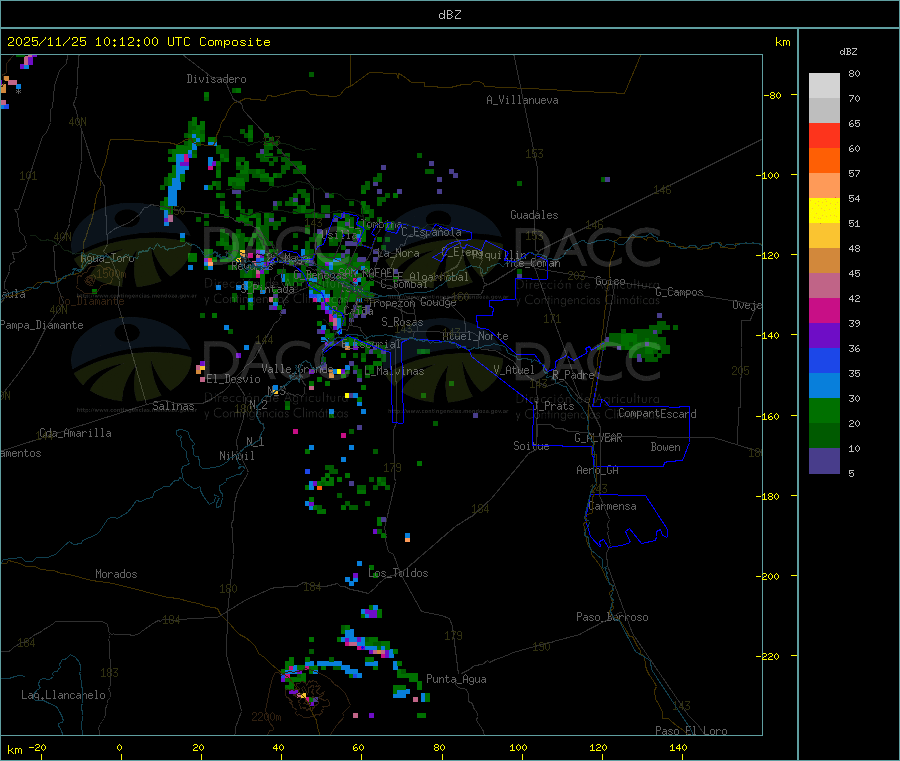This screenshot has width=900, height=761.
Task: Select the 65-70 dBZ light gray swatch
Action: point(824,110)
